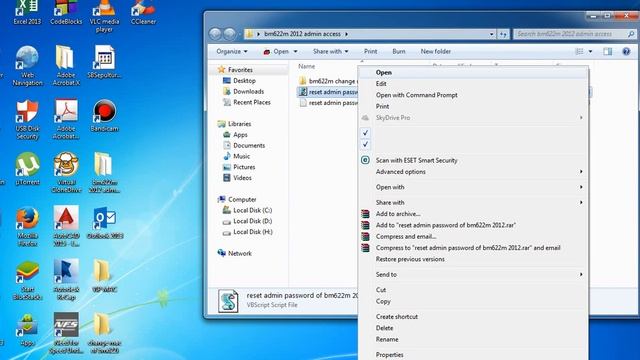
Task: Click the Print toolbar button
Action: pos(371,51)
